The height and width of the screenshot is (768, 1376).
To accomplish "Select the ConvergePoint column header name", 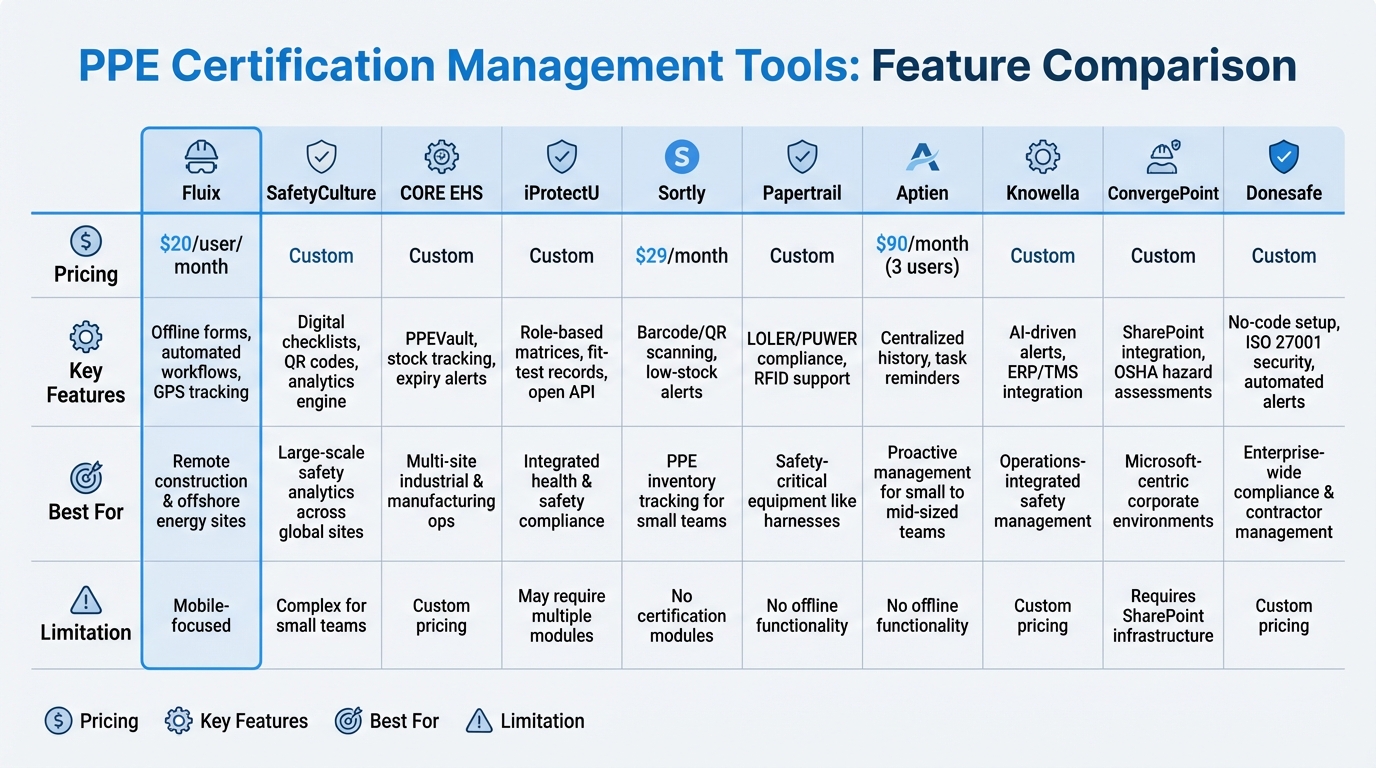I will tap(1163, 193).
